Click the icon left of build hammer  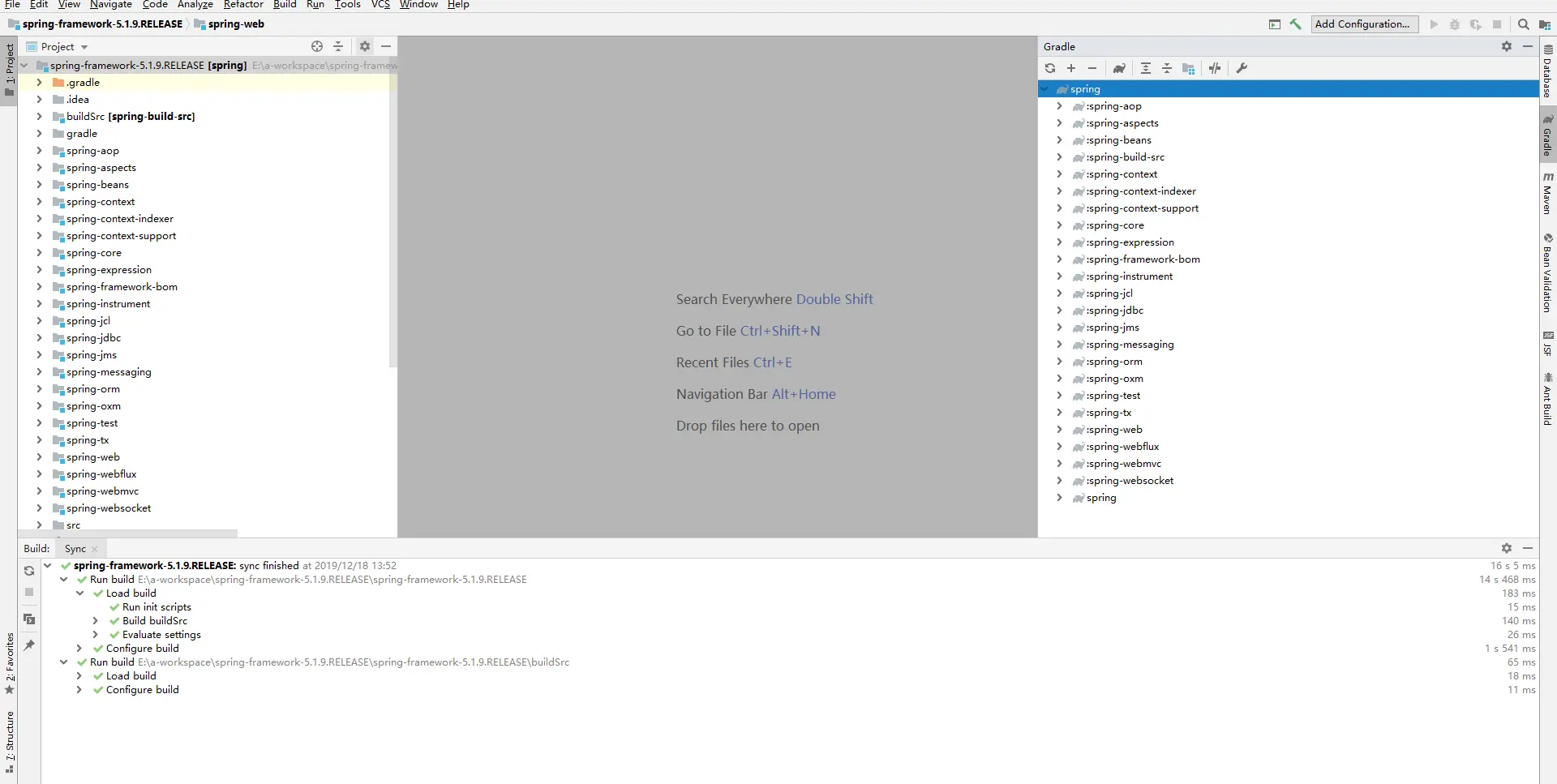[x=1275, y=24]
